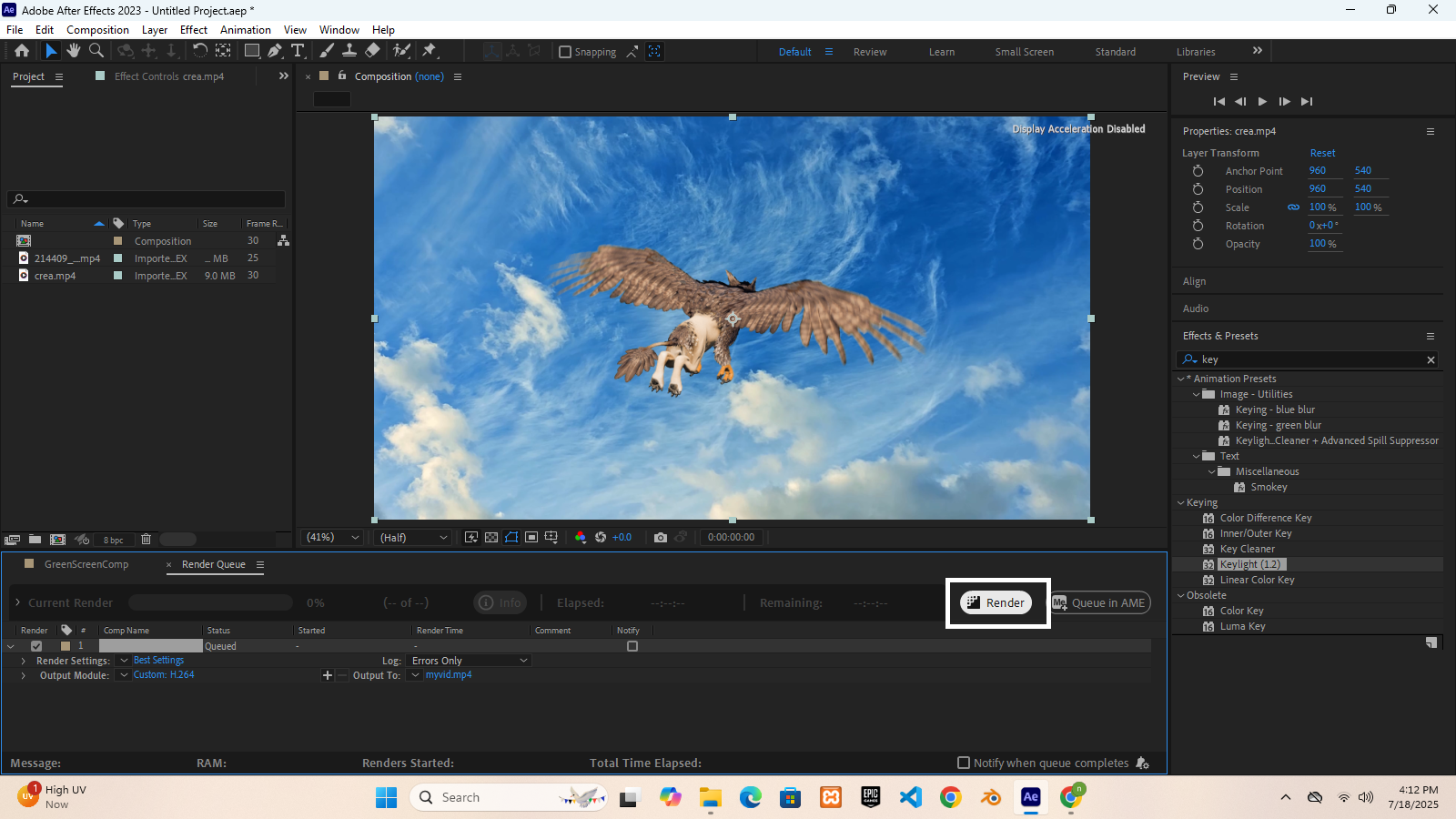The width and height of the screenshot is (1456, 819).
Task: Jump to last frame in Preview panel
Action: click(x=1307, y=102)
